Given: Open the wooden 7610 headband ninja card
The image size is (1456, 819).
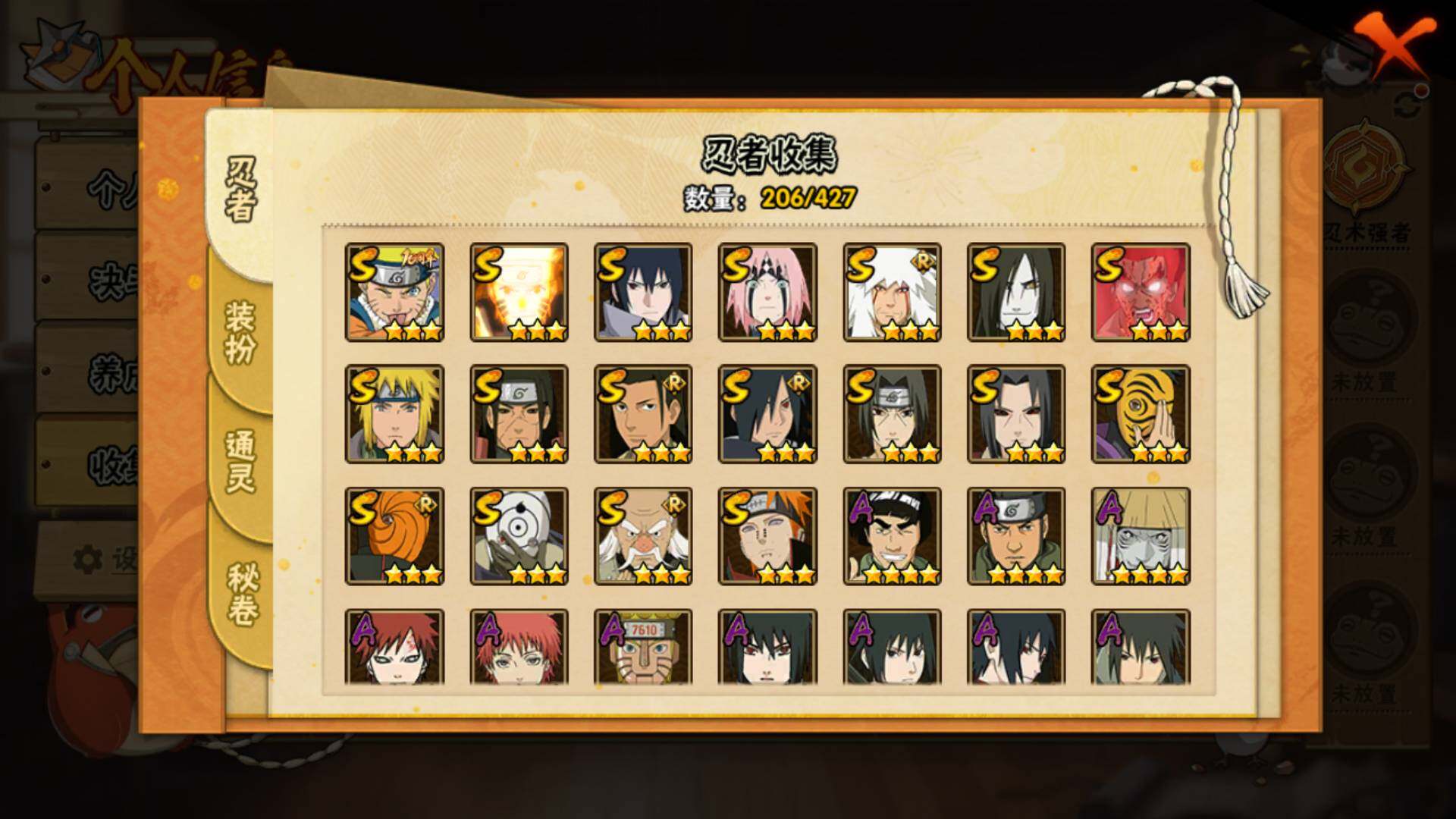Looking at the screenshot, I should click(643, 647).
